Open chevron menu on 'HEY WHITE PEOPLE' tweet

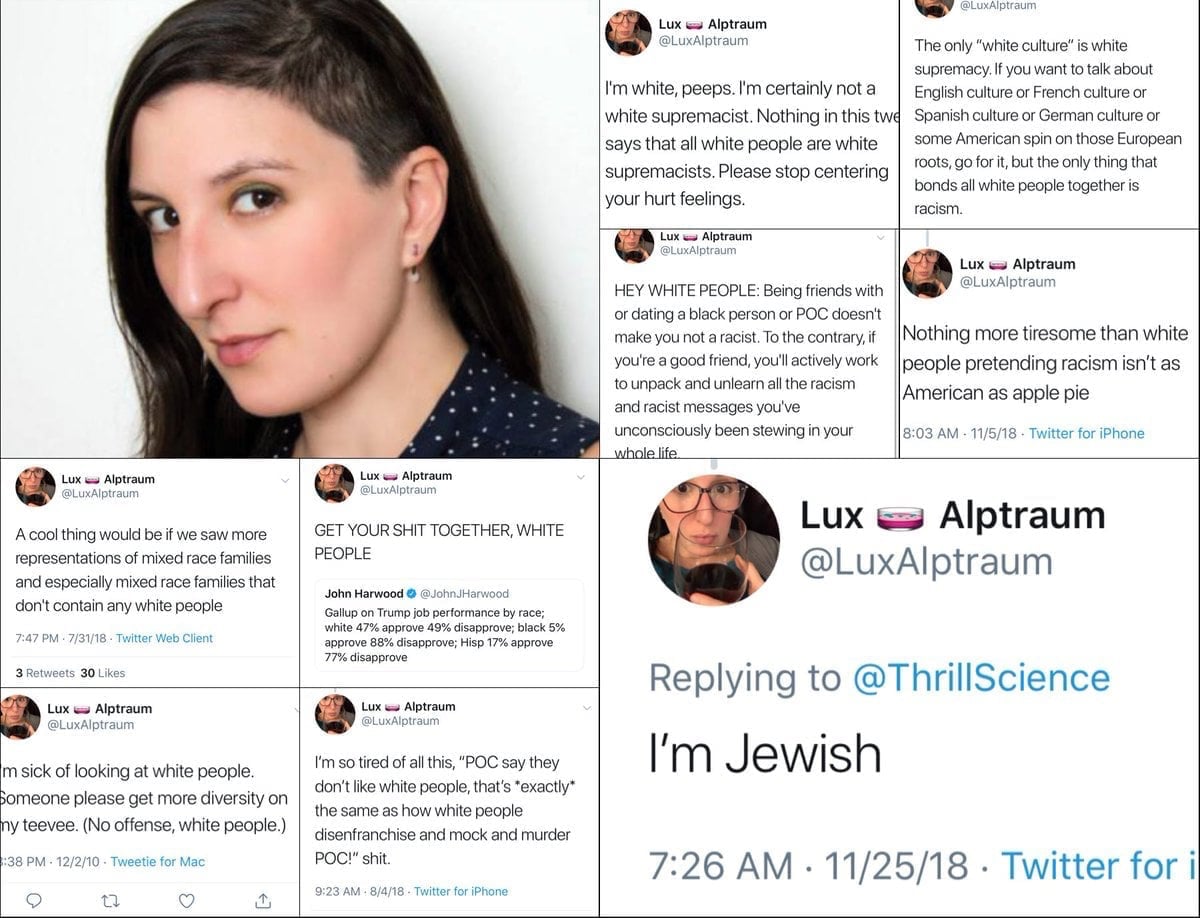click(880, 238)
